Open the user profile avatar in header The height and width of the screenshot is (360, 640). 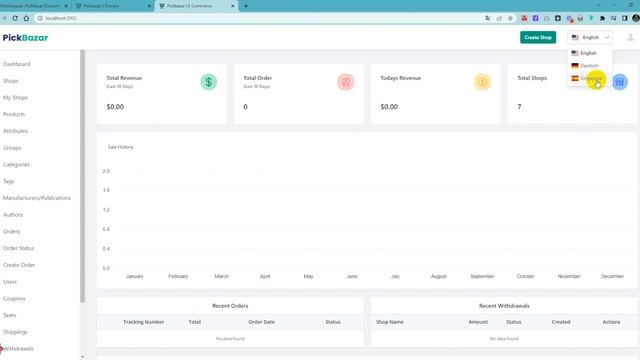point(630,38)
